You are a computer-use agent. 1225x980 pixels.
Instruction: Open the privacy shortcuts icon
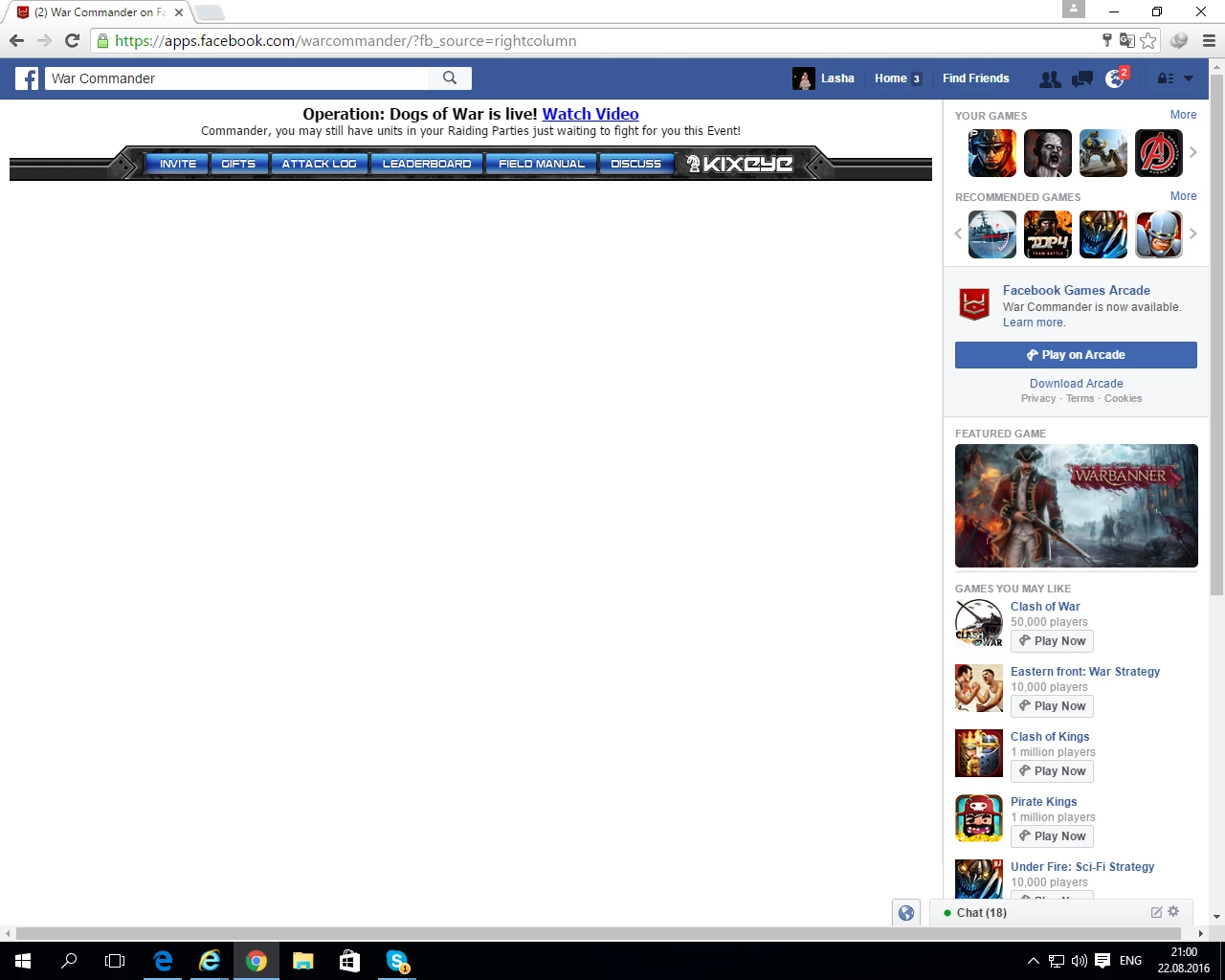coord(1165,78)
